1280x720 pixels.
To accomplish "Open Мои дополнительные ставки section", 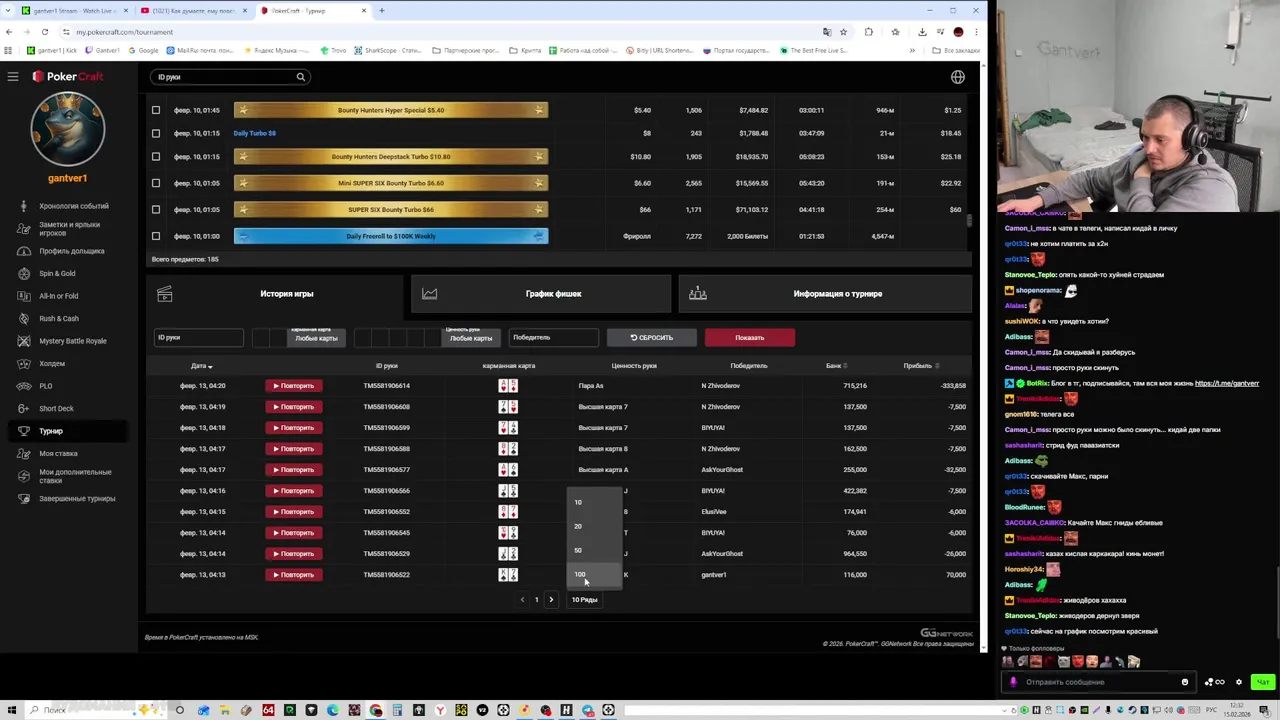I will (75, 476).
